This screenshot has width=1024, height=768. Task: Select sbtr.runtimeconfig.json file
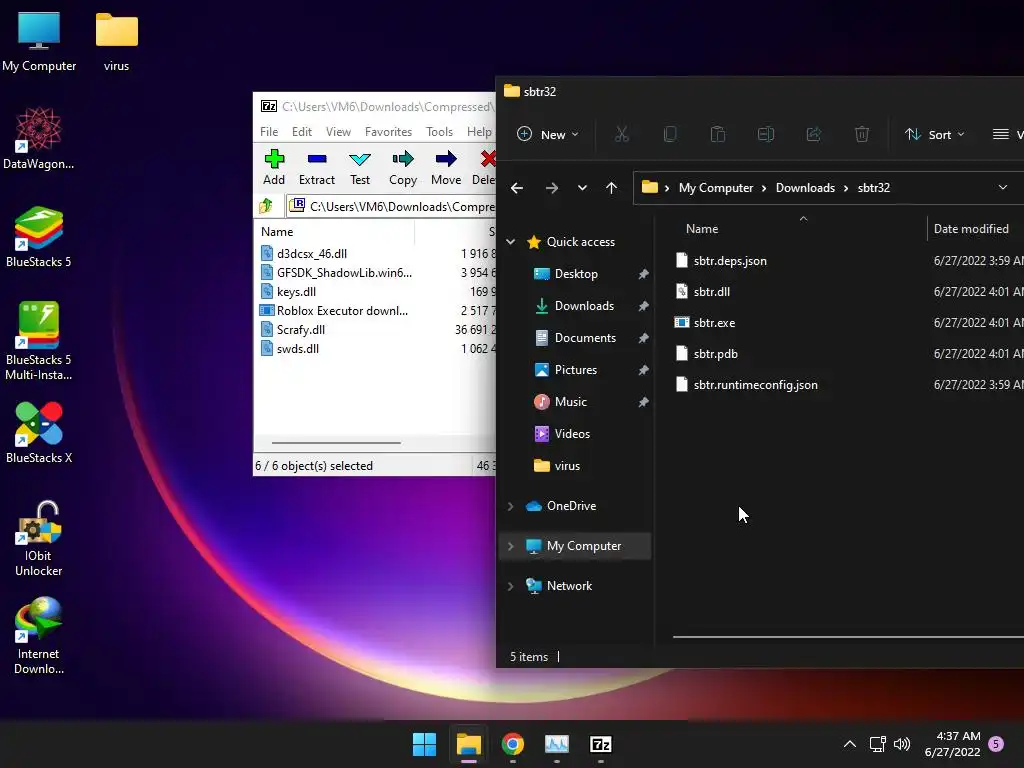[756, 385]
